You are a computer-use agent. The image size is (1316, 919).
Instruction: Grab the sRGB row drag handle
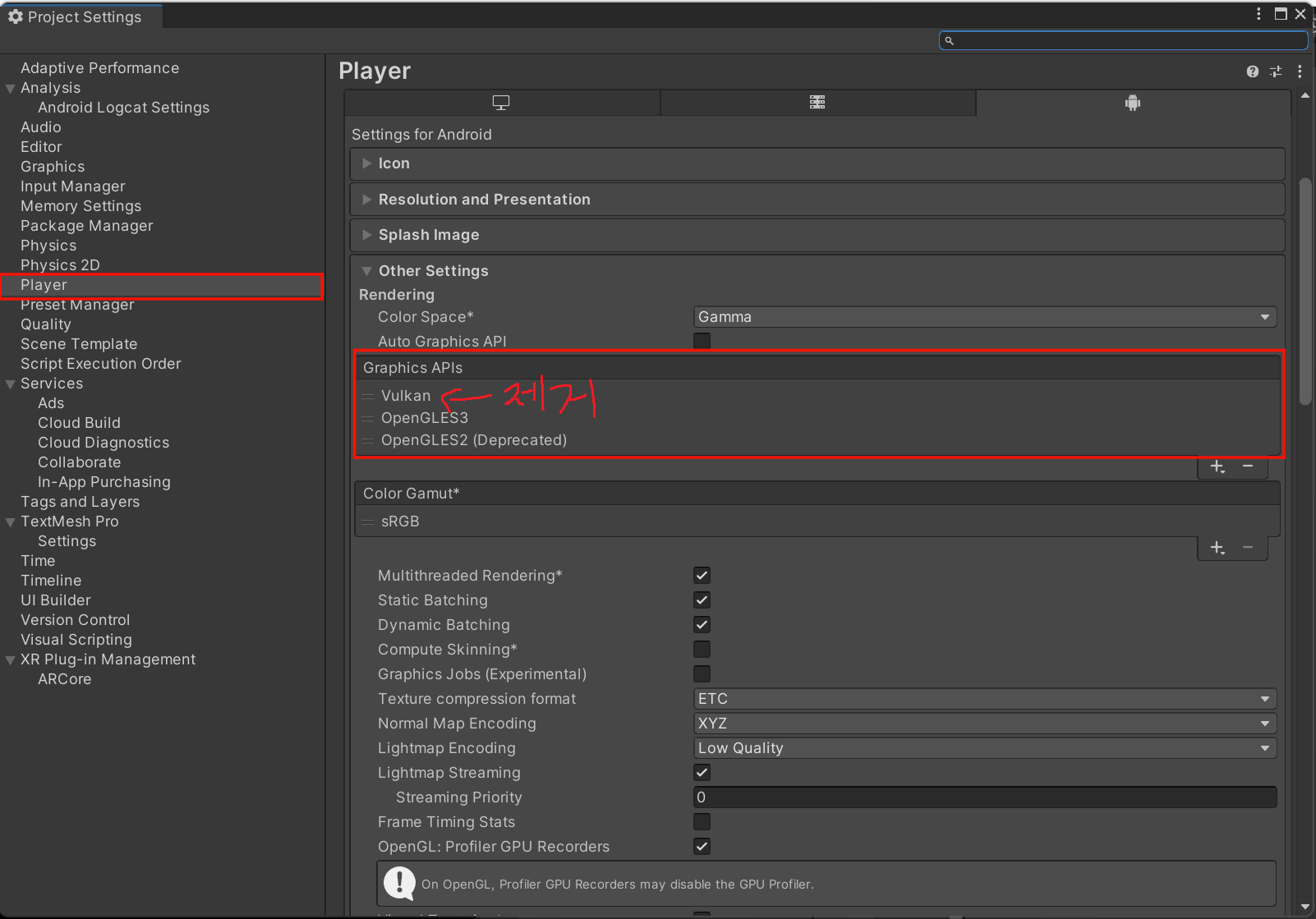[368, 522]
